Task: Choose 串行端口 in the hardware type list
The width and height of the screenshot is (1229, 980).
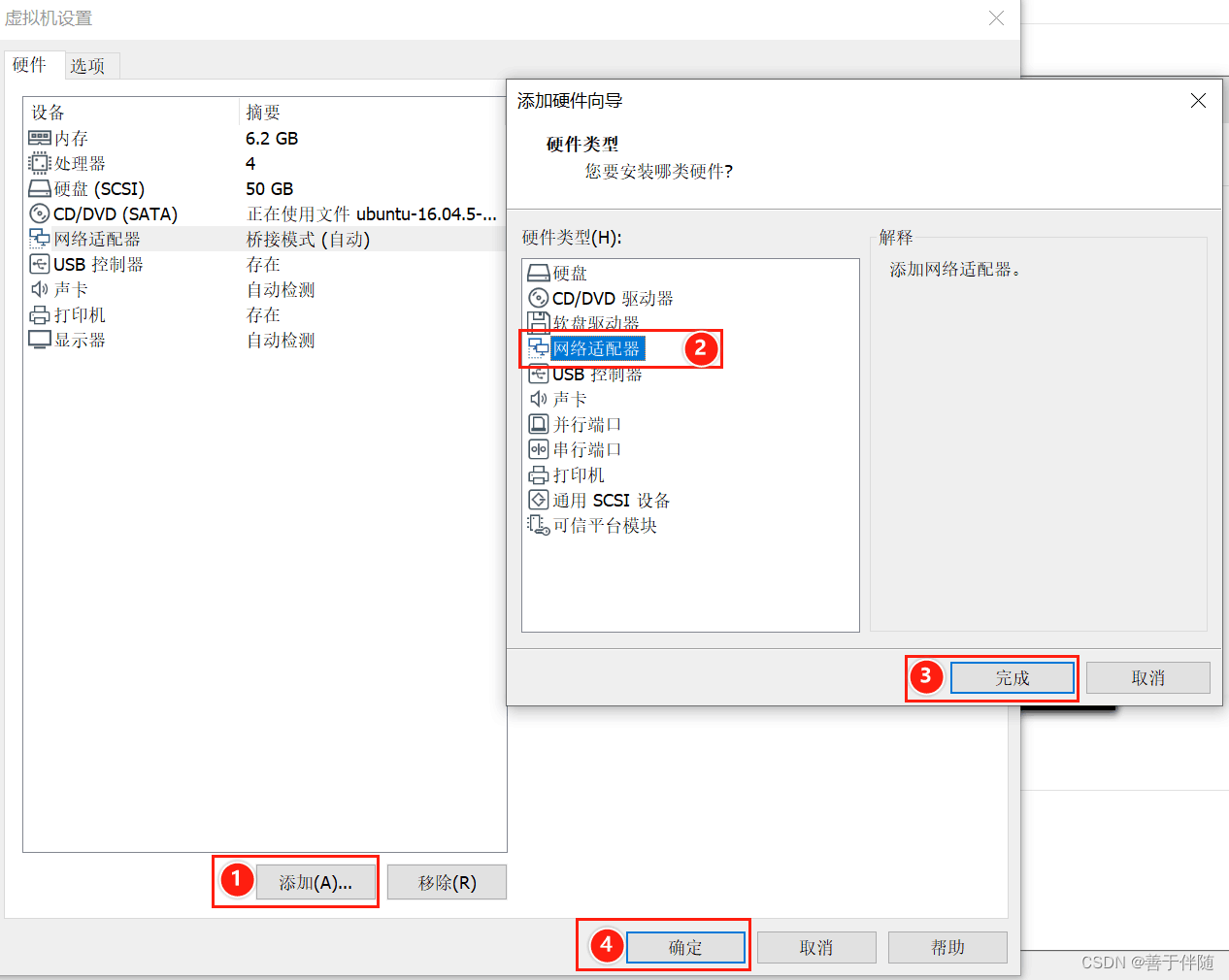Action: [x=587, y=449]
